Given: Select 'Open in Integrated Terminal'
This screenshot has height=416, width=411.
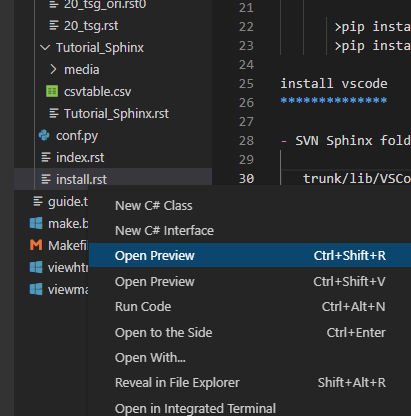Looking at the screenshot, I should [x=250, y=408].
